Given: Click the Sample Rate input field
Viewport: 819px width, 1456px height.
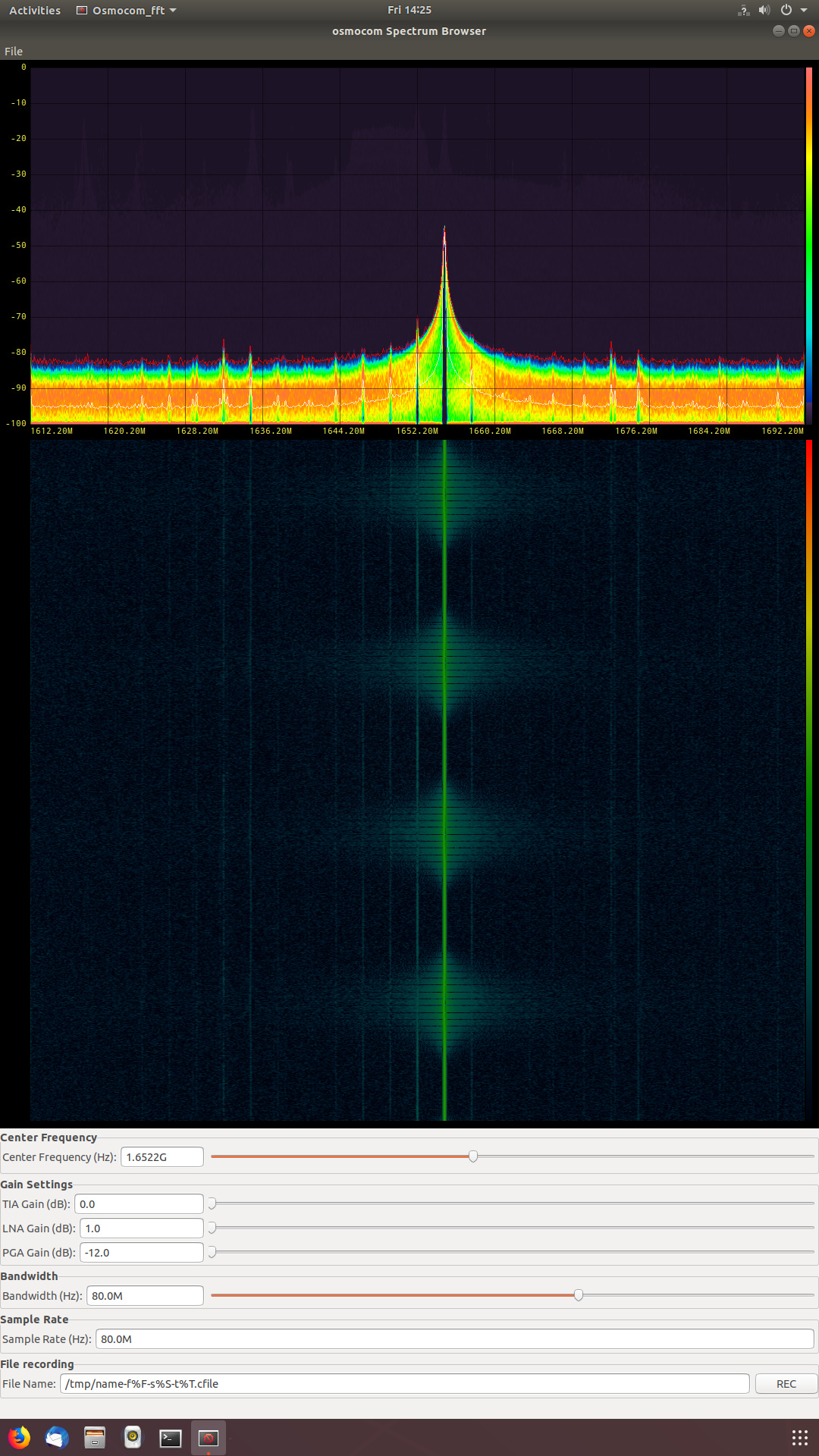Looking at the screenshot, I should click(x=455, y=1339).
